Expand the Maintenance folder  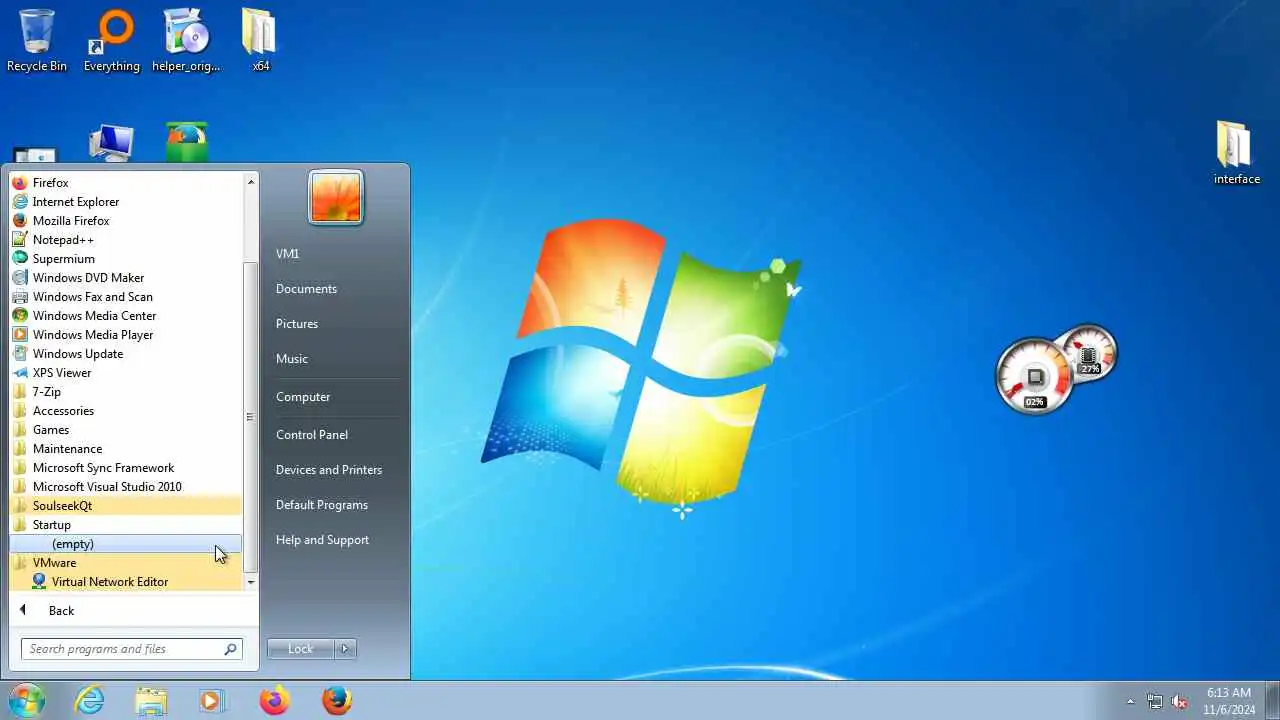click(125, 449)
